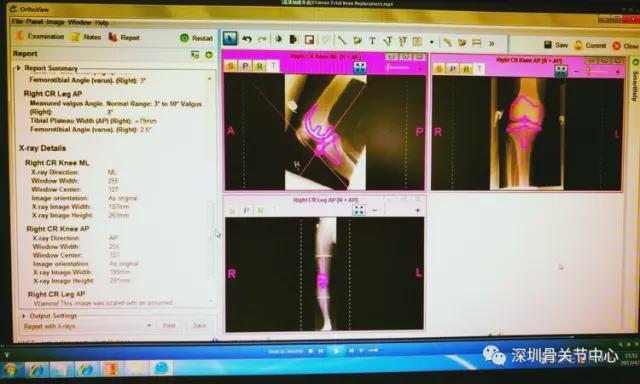640x384 pixels.
Task: Click the Save button in top right
Action: 556,45
